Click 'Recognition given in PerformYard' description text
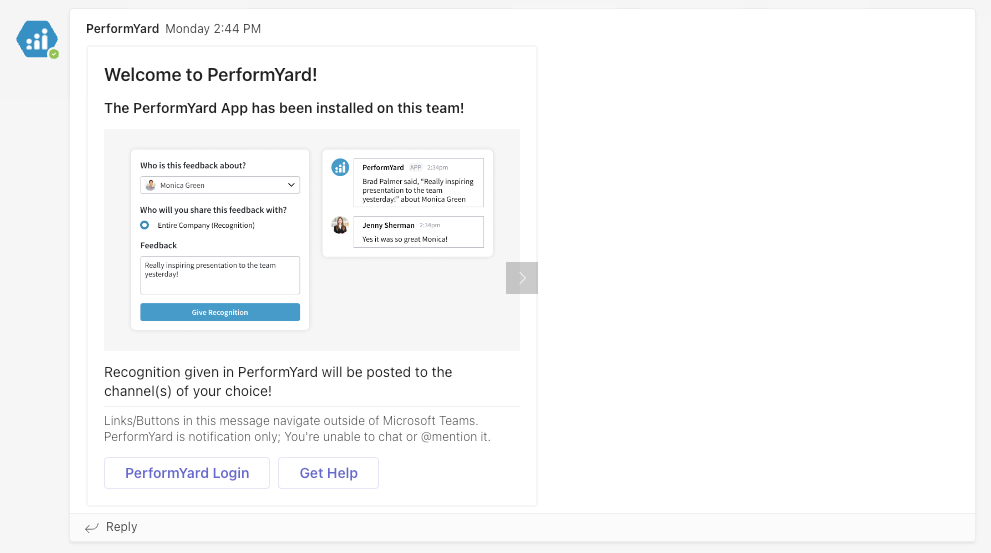The image size is (991, 553). coord(278,382)
